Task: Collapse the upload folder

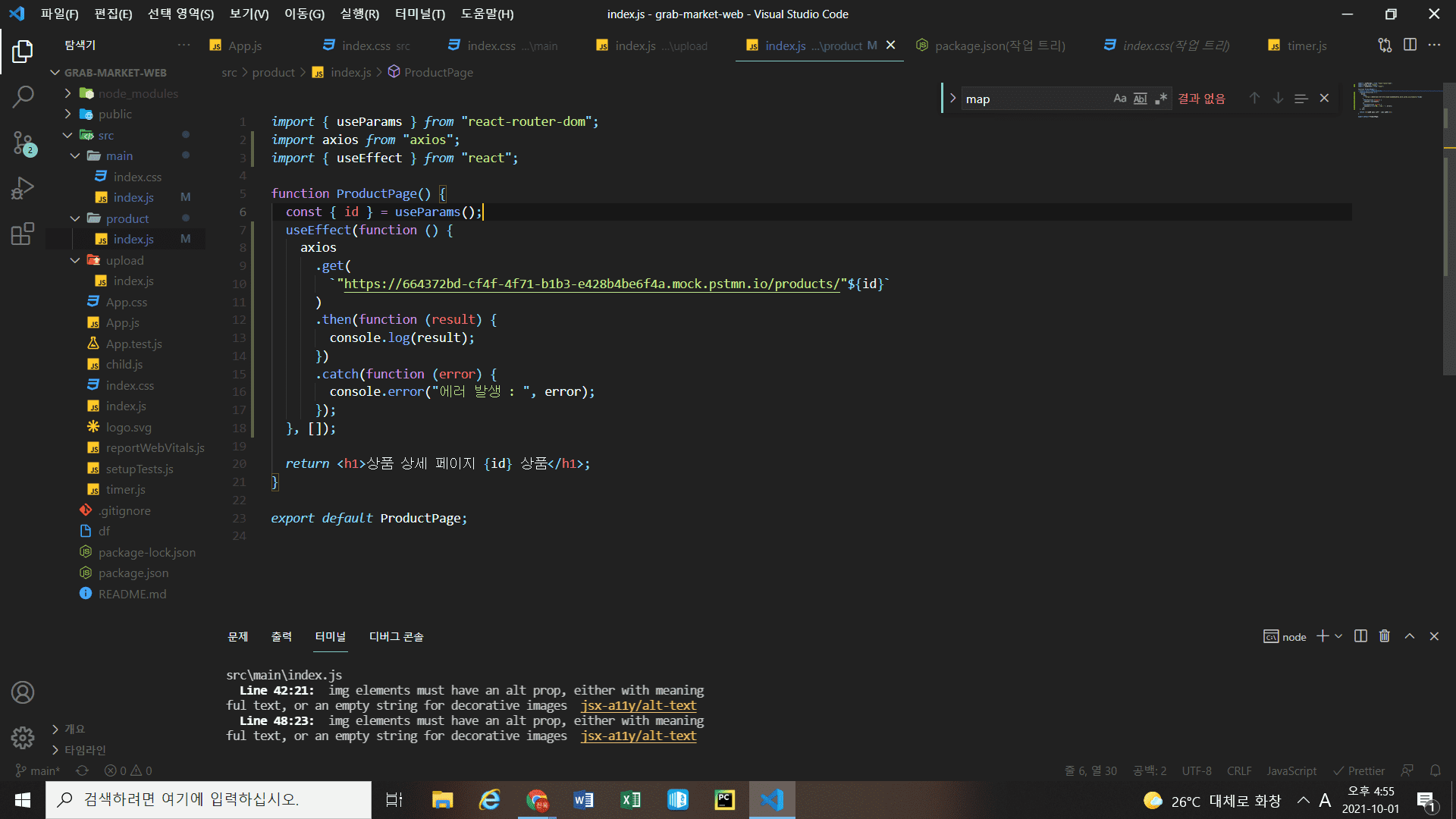Action: (x=124, y=260)
